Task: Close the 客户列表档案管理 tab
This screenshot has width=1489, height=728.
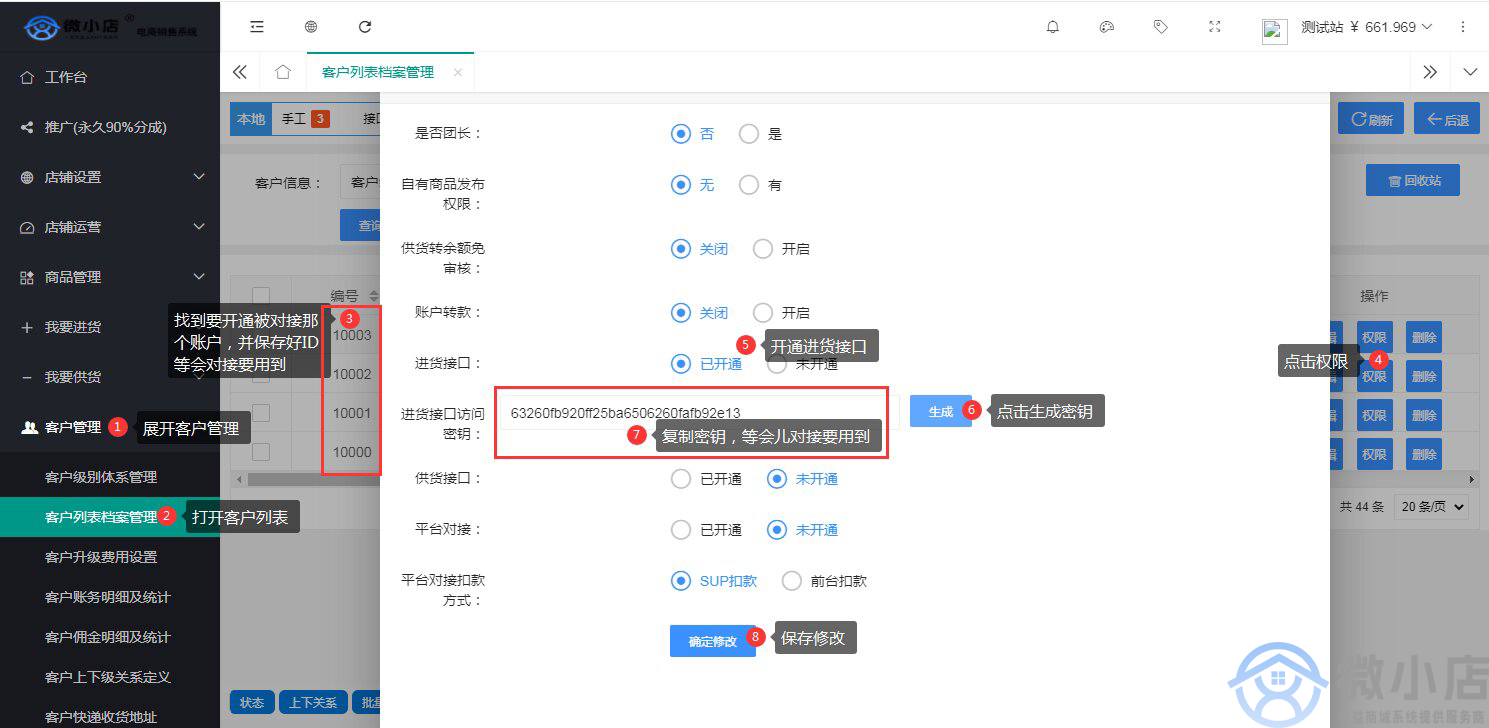Action: 458,72
